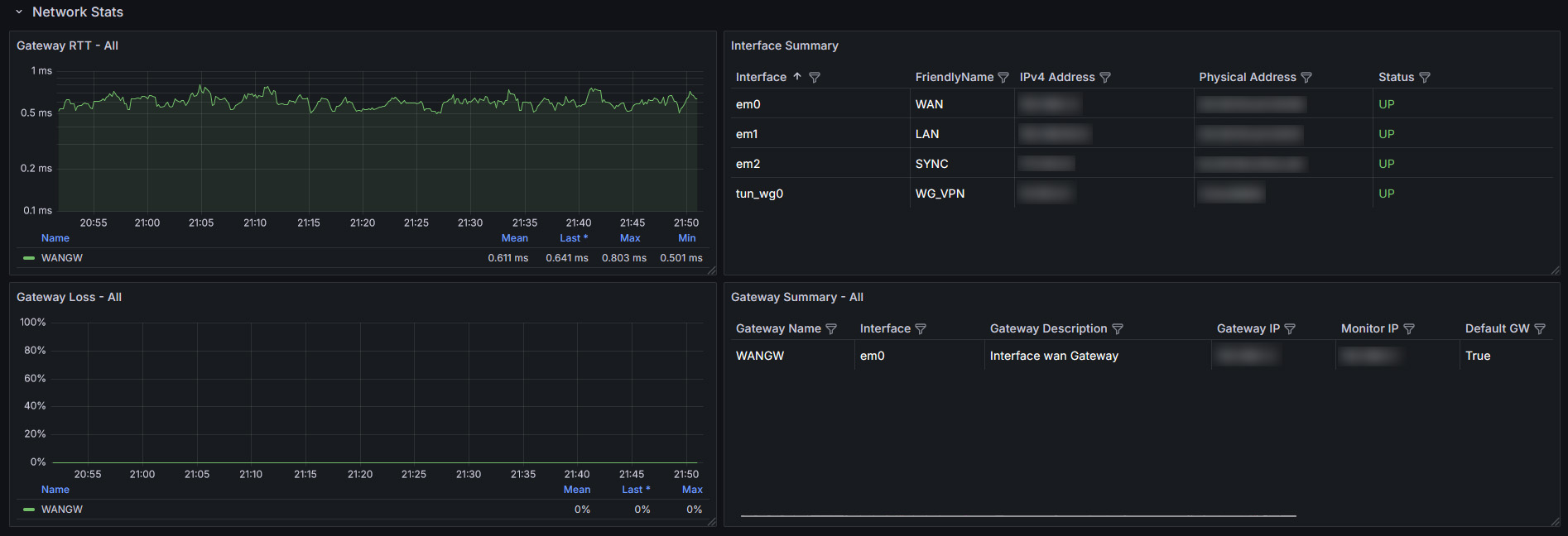1568x536 pixels.
Task: Select the em0 cell in Interface Summary
Action: tap(820, 104)
